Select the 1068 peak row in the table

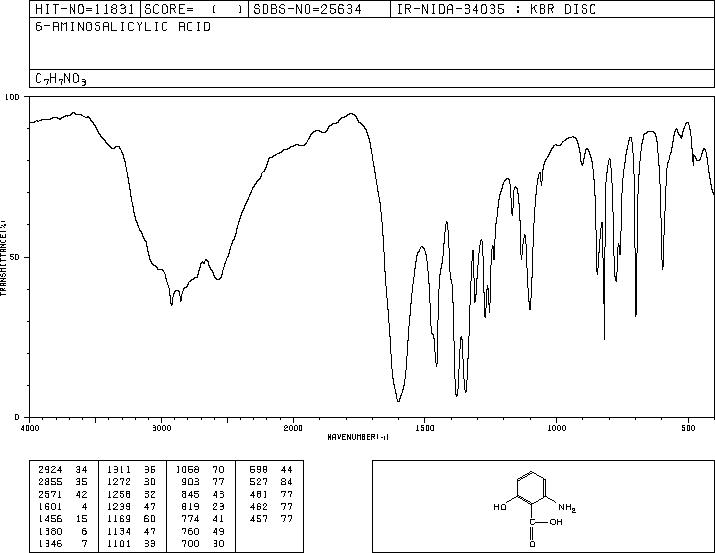(x=200, y=470)
